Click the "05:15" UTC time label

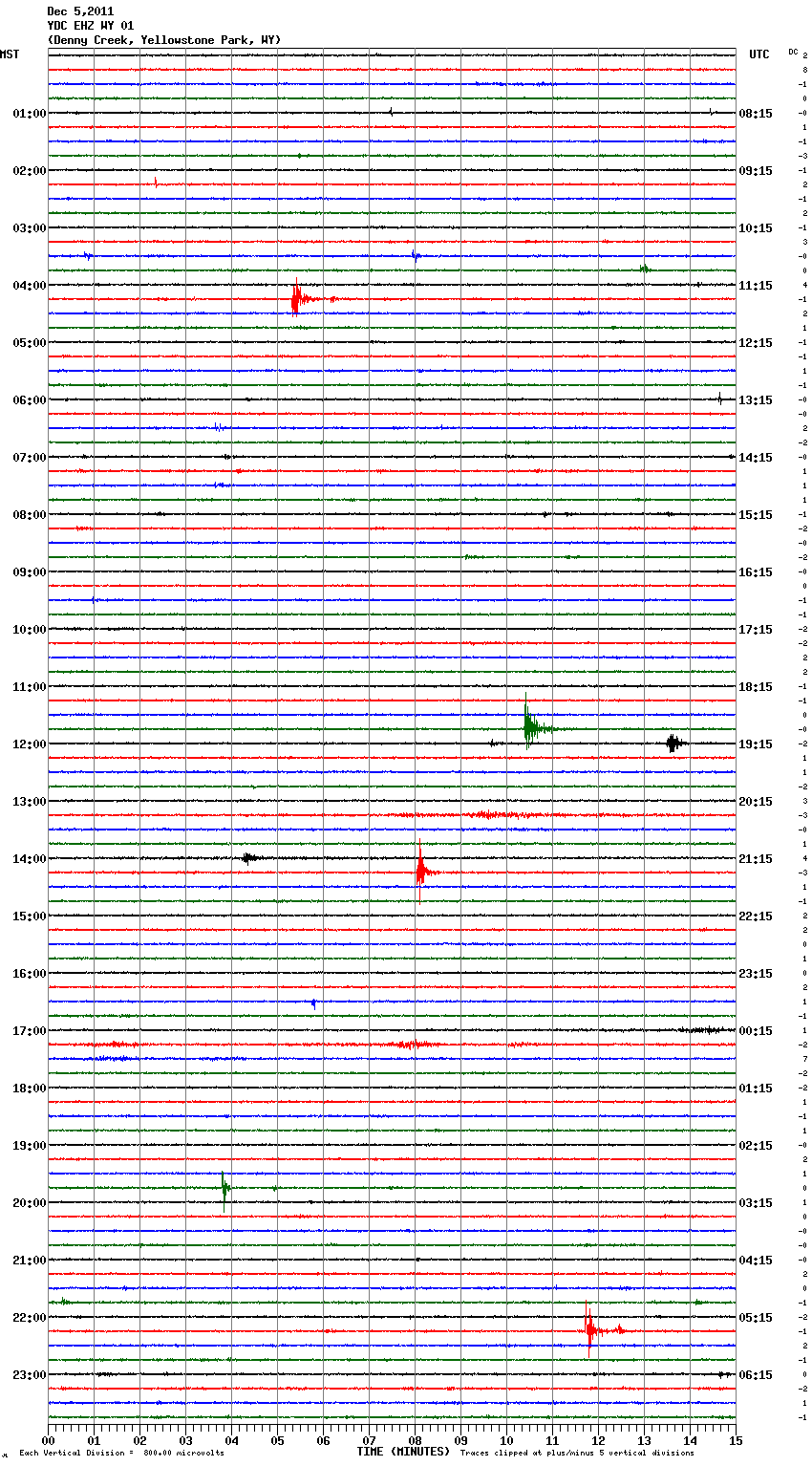(x=756, y=1318)
